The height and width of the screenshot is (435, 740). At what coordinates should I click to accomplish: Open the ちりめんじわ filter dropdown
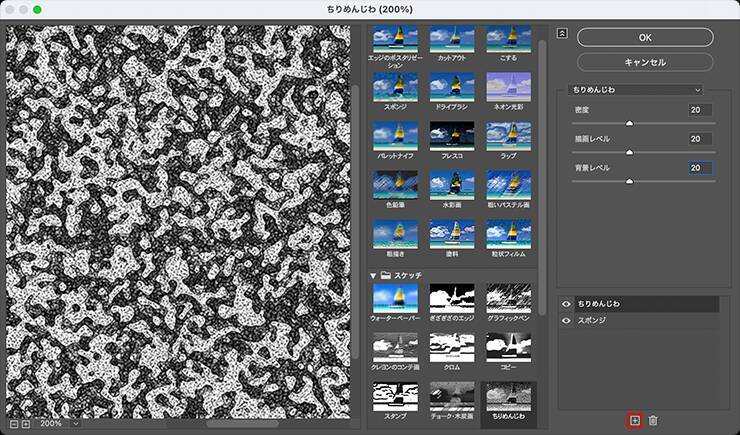(x=635, y=89)
